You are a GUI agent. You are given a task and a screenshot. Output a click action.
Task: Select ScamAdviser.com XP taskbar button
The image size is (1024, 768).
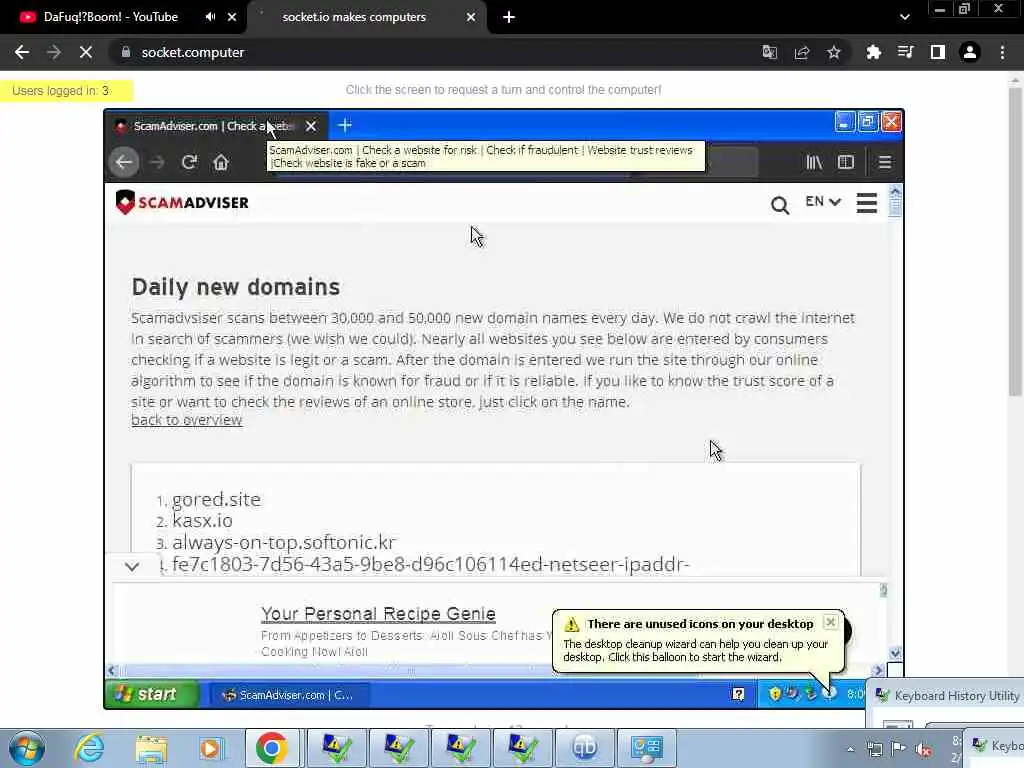289,695
